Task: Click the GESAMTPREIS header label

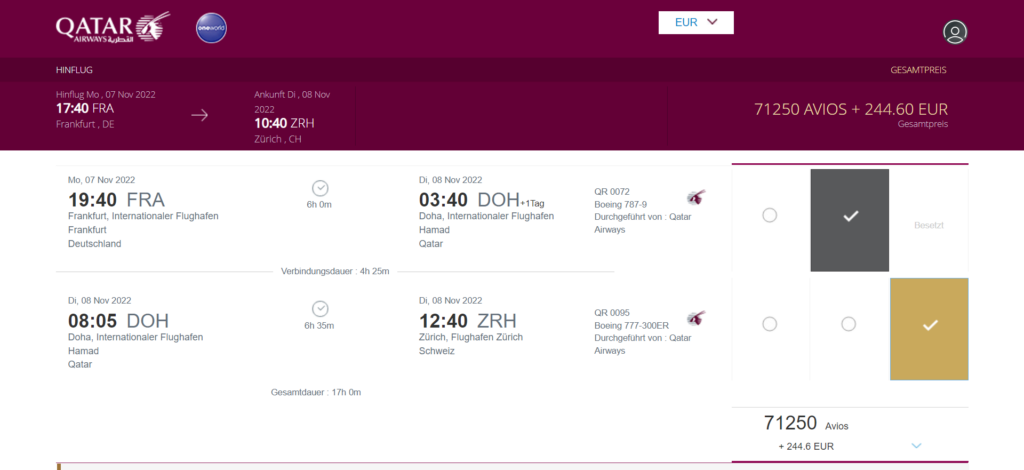Action: [918, 71]
